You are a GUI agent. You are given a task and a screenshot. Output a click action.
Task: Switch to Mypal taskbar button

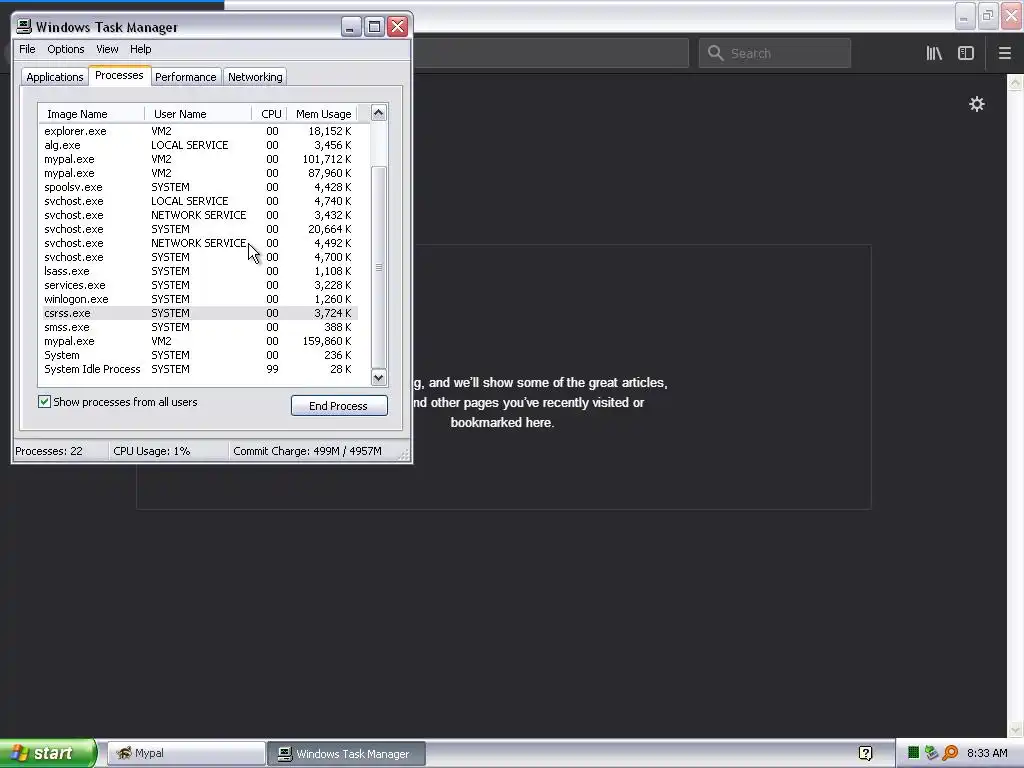(x=186, y=753)
